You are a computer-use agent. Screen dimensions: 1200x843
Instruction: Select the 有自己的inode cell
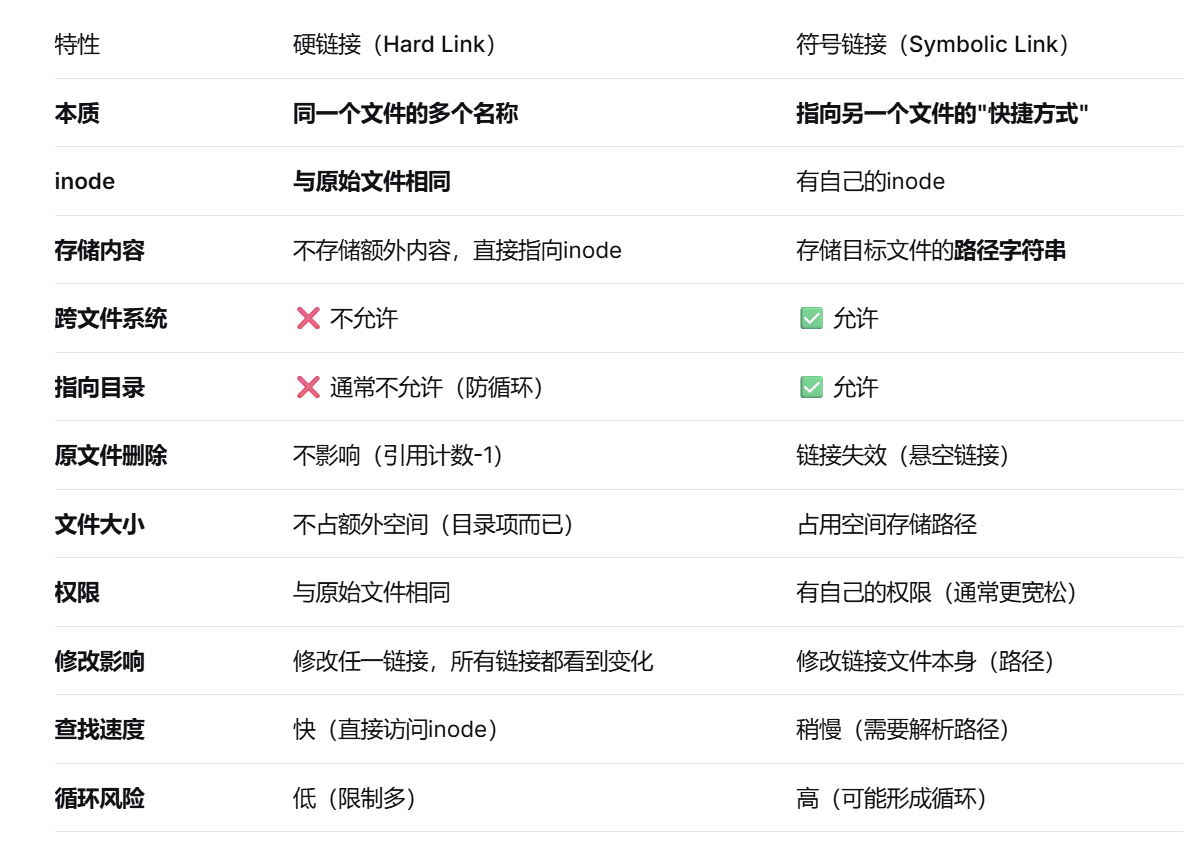[870, 181]
